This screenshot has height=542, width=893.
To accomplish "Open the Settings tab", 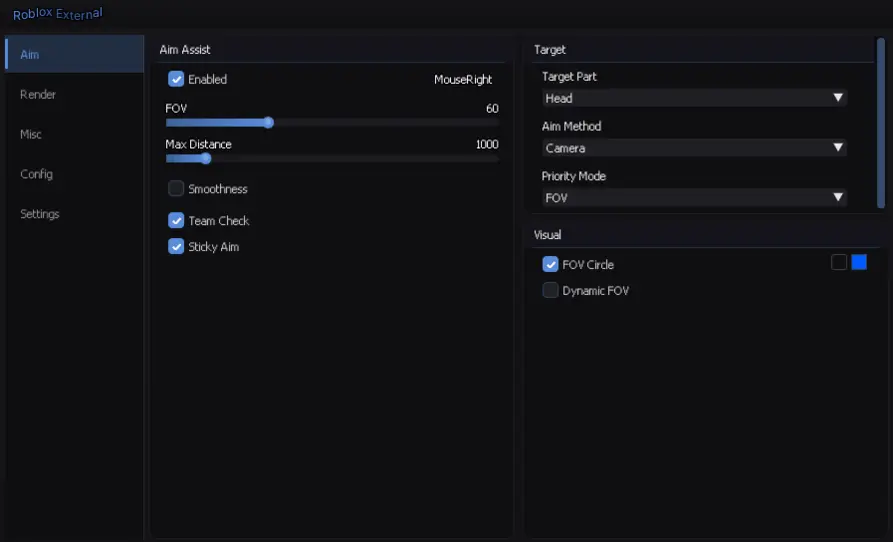I will pos(40,214).
